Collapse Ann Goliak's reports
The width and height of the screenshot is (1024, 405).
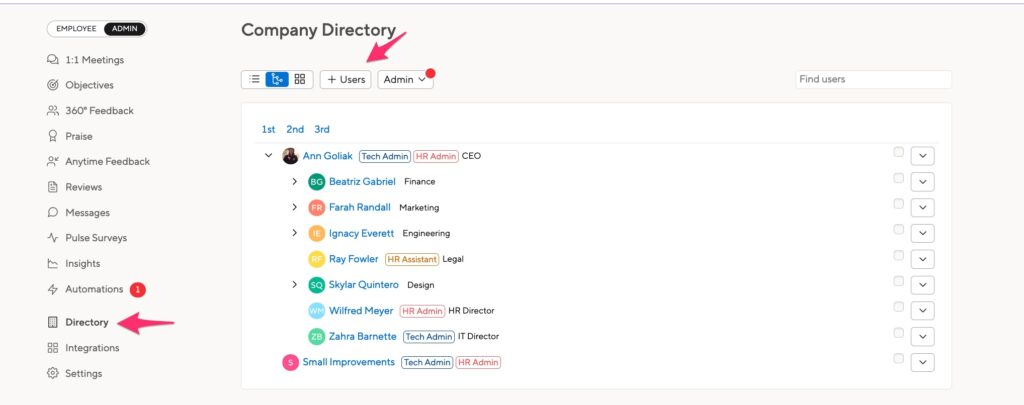pyautogui.click(x=268, y=155)
